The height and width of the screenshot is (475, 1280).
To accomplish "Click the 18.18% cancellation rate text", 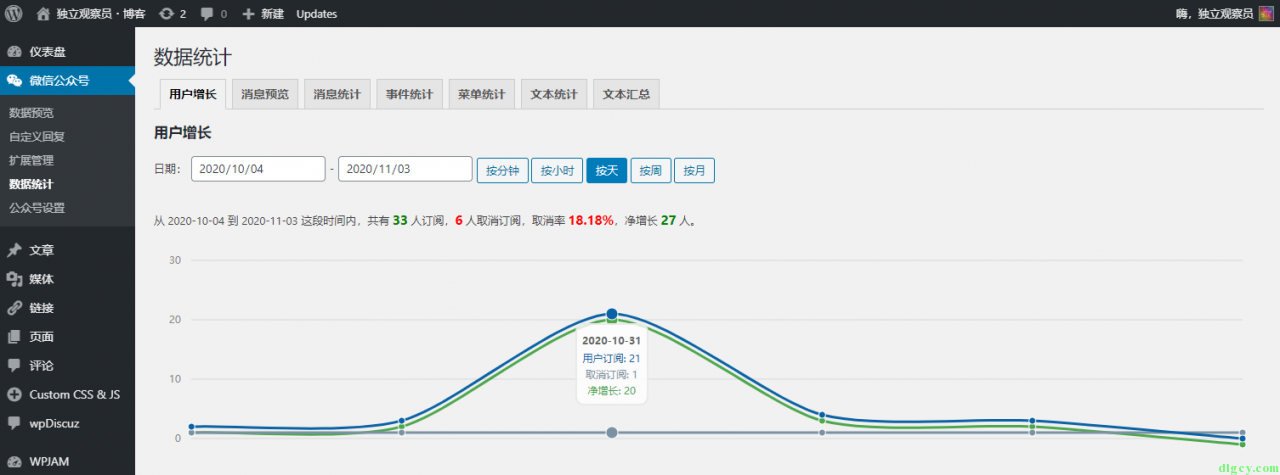I will (x=591, y=220).
